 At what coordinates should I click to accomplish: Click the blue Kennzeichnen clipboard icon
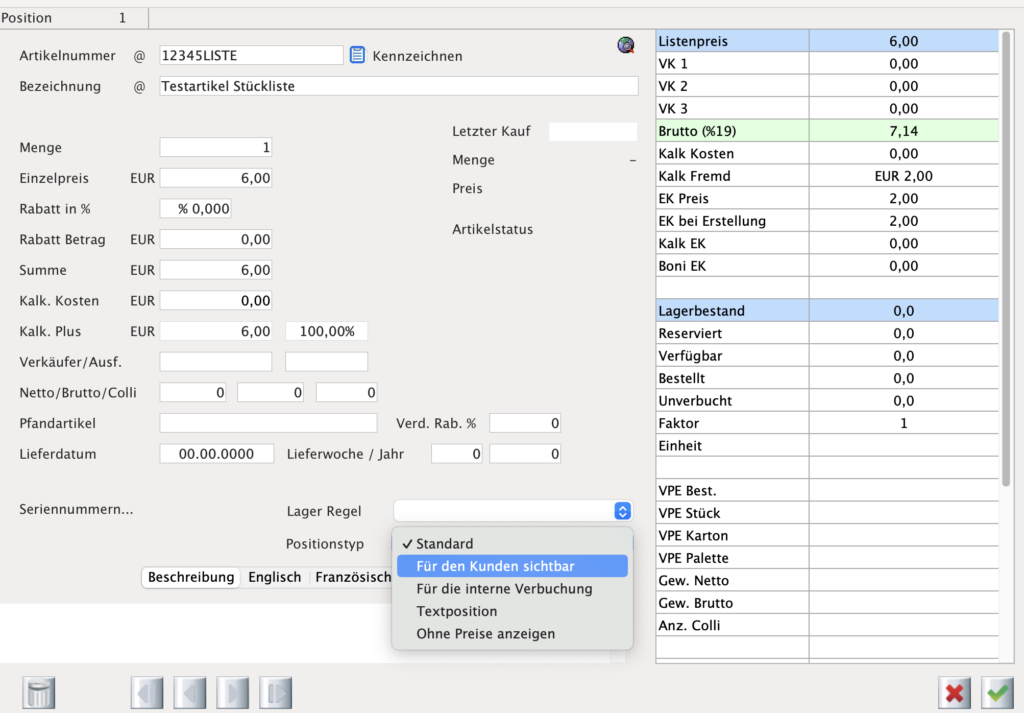point(358,55)
